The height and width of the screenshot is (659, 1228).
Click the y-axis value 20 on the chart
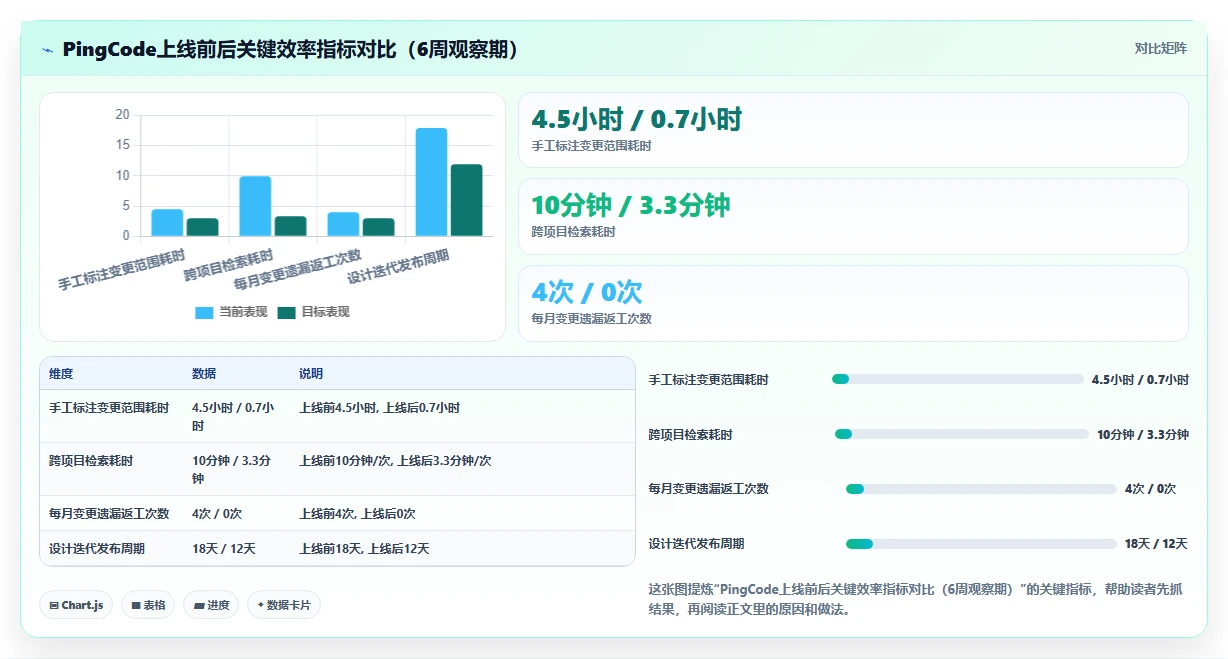[x=122, y=115]
